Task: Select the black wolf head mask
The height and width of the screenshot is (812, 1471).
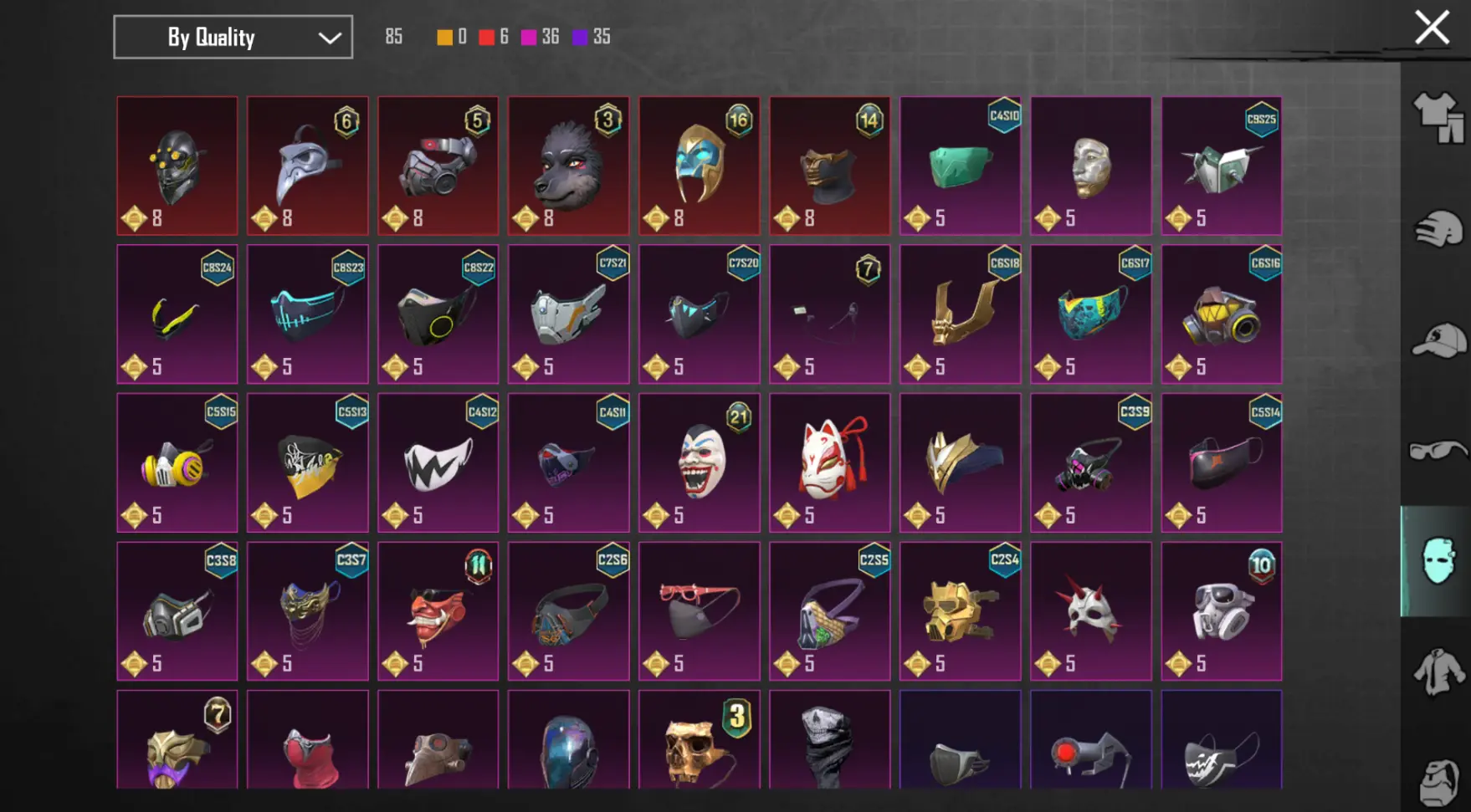Action: click(569, 166)
